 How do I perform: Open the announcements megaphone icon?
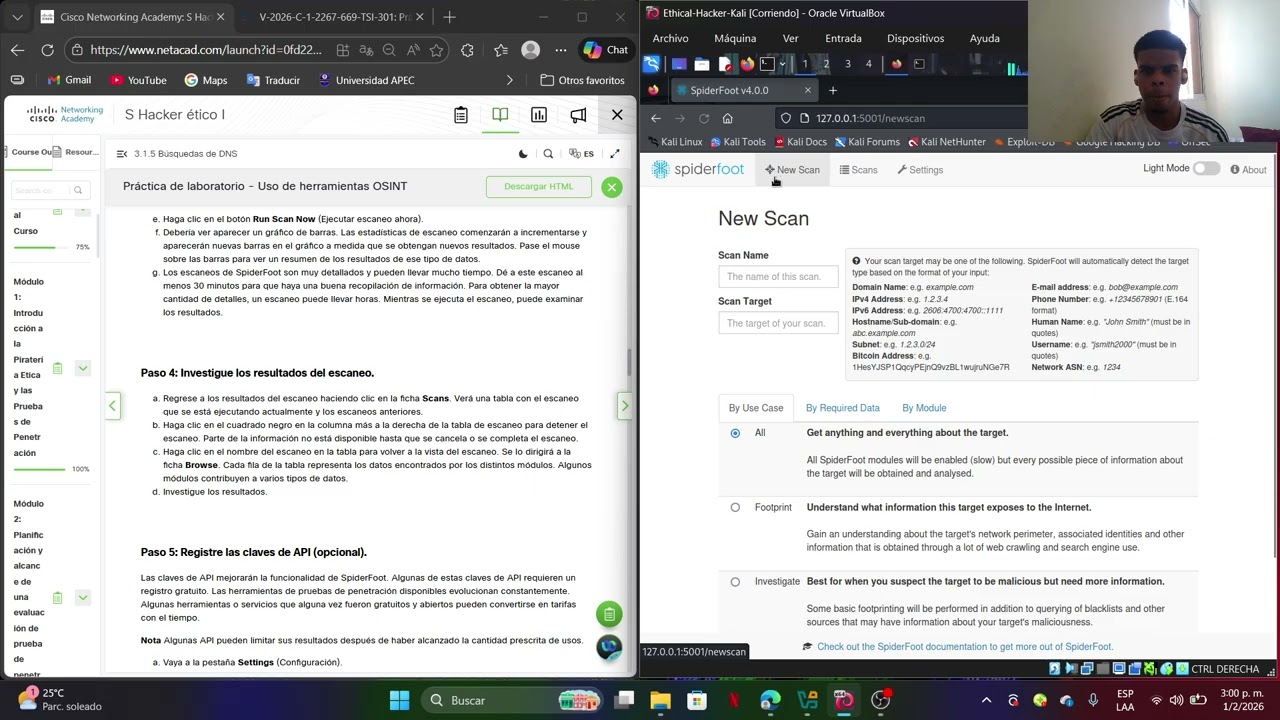578,115
